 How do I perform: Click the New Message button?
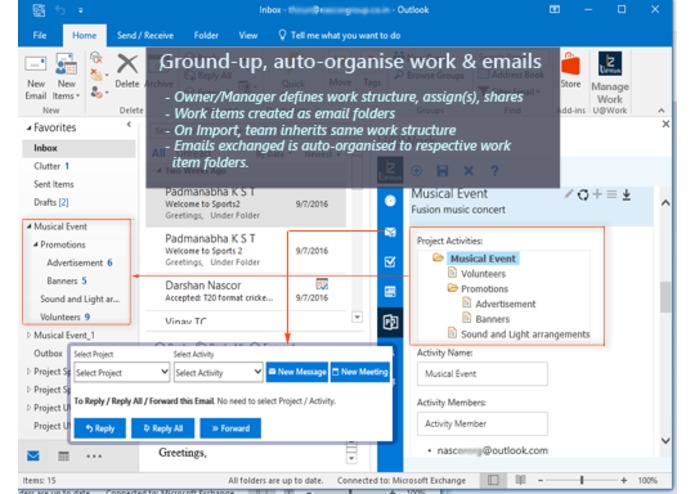pos(297,372)
